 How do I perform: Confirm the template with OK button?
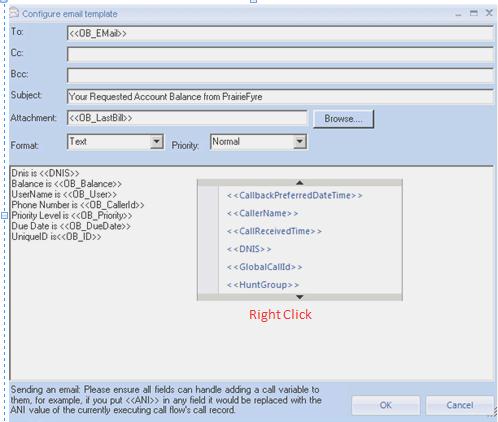click(x=386, y=405)
